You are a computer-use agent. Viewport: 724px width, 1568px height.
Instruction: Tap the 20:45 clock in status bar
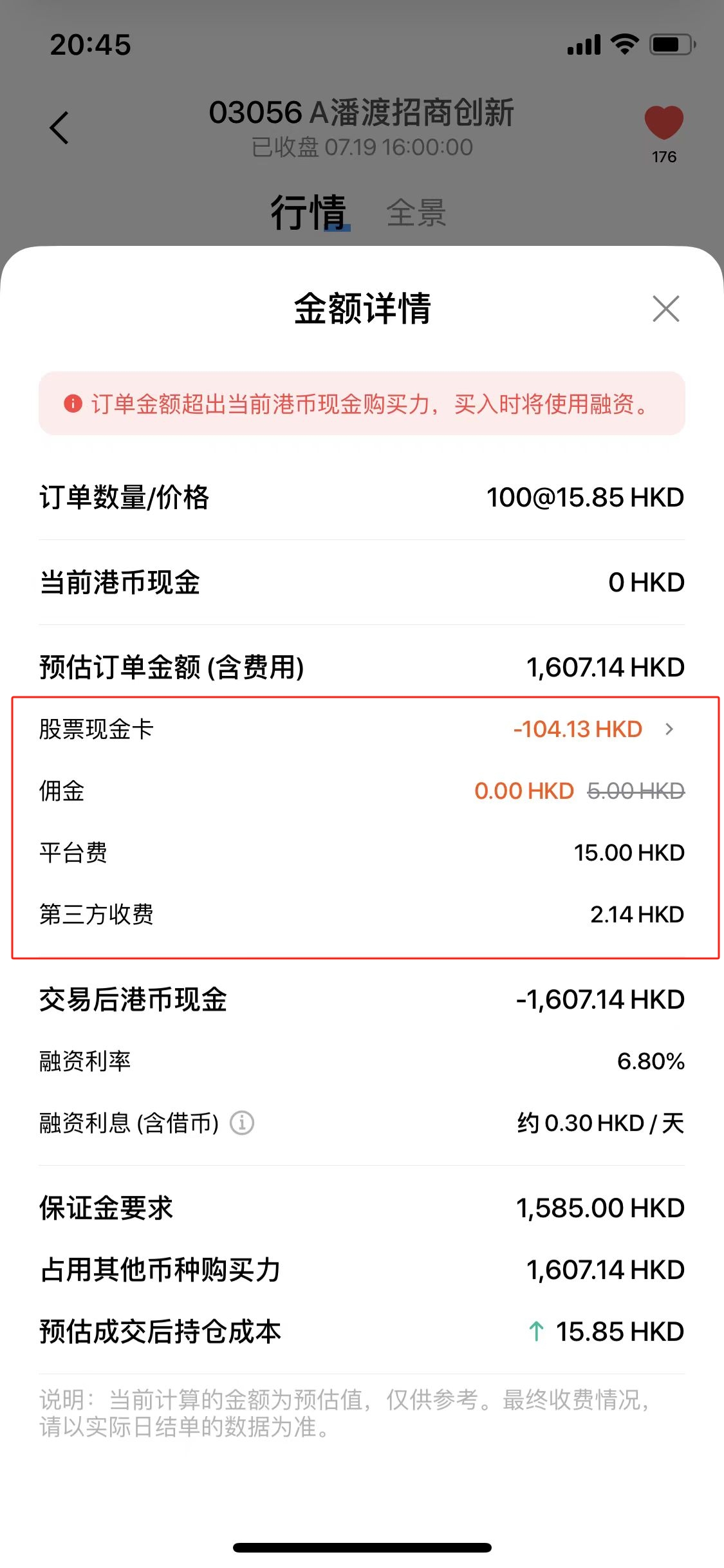90,45
